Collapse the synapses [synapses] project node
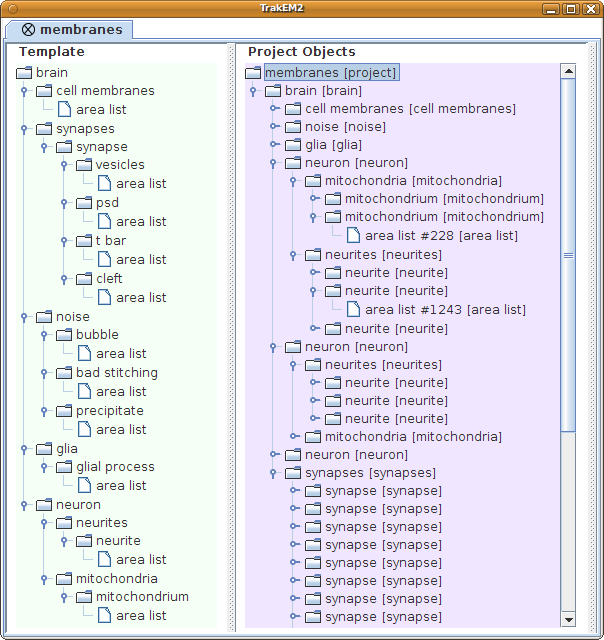The image size is (604, 640). [274, 473]
